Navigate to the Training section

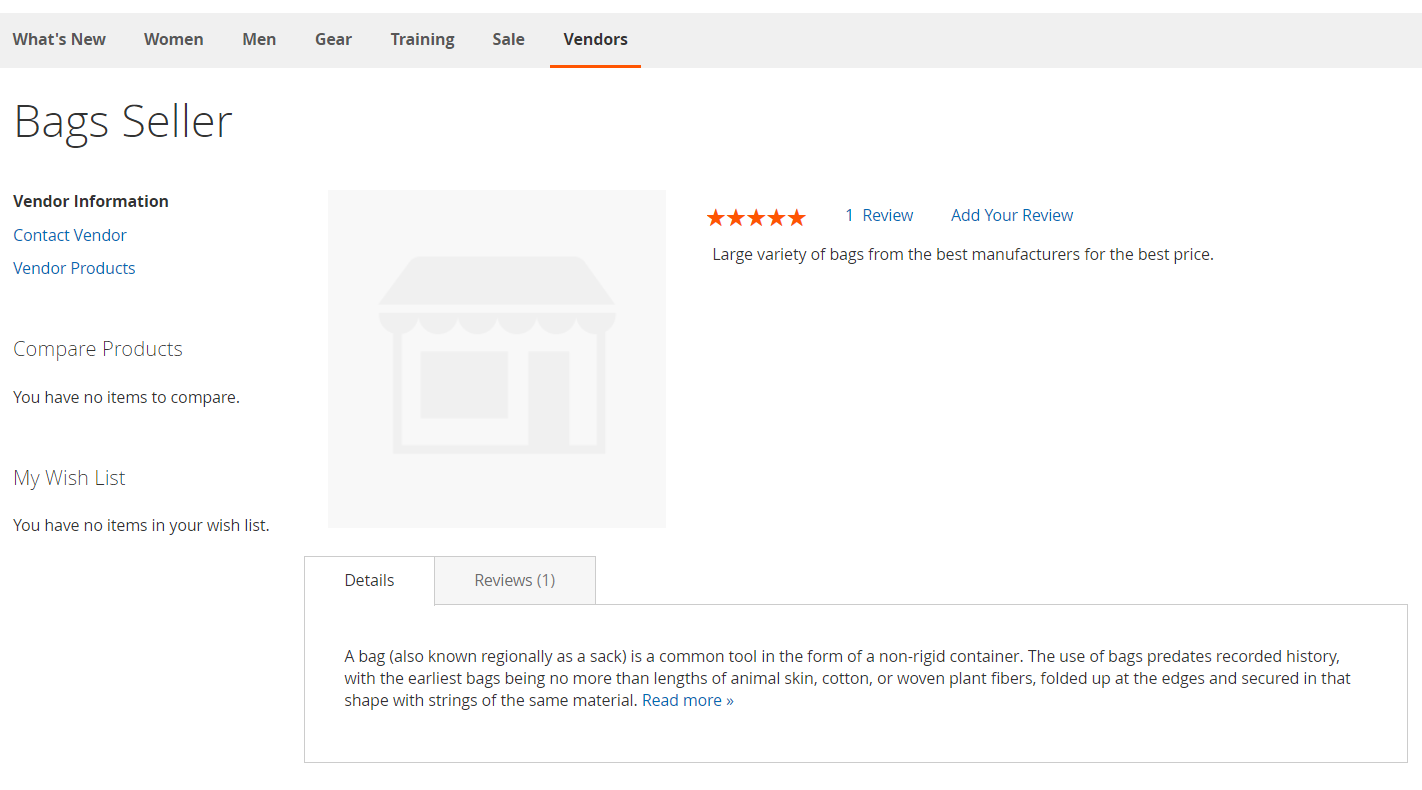point(422,39)
